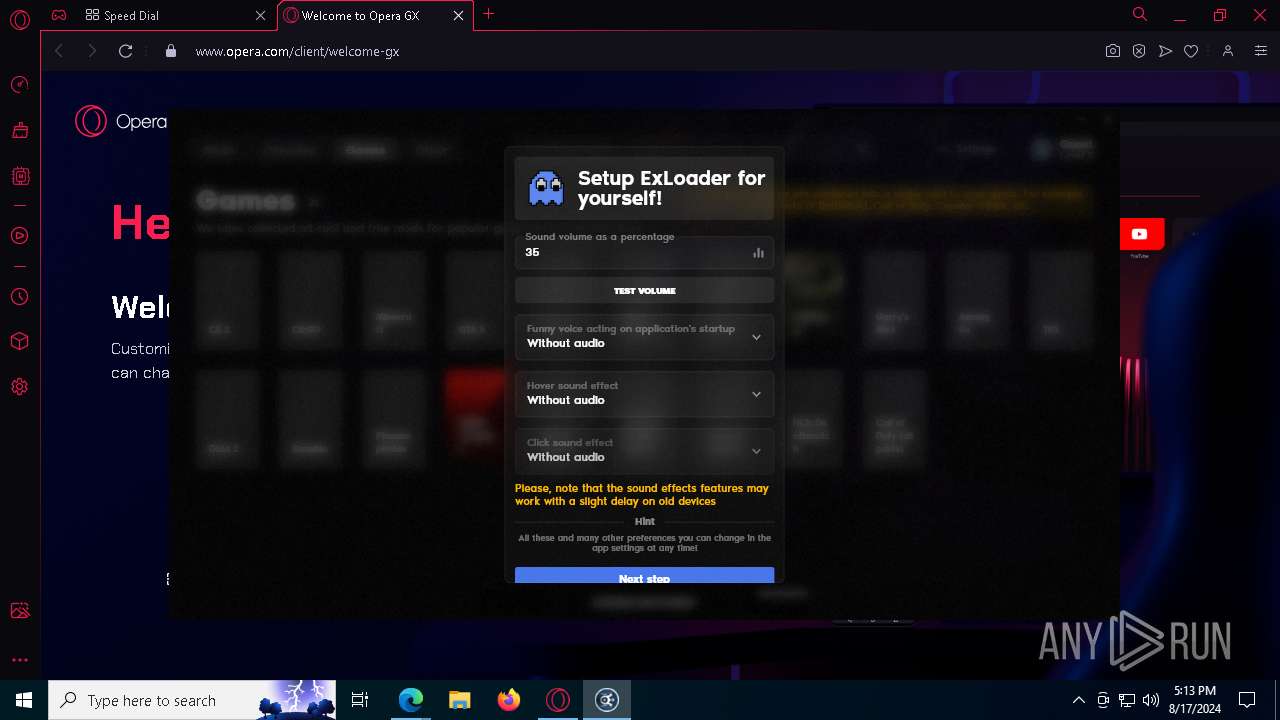
Task: Click the taskbar search box
Action: pyautogui.click(x=194, y=700)
